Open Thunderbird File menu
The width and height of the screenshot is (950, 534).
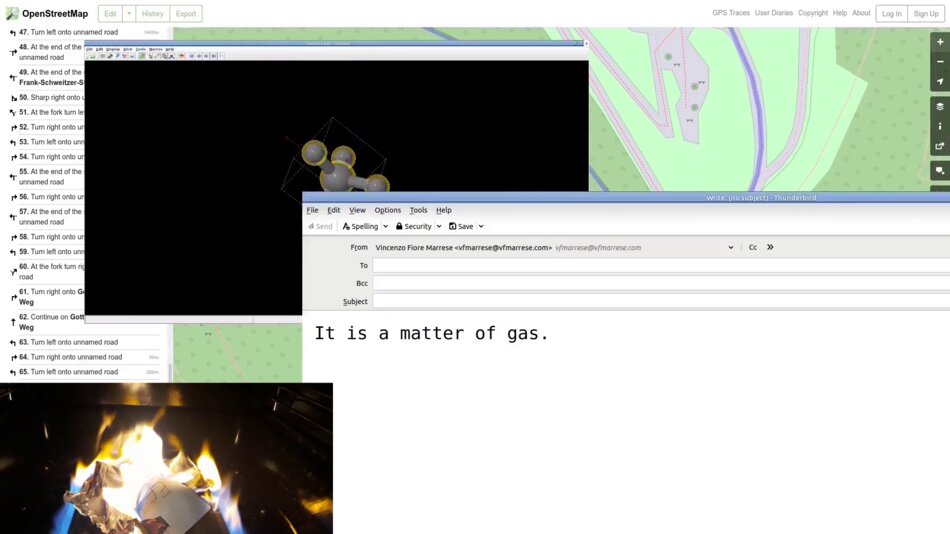pyautogui.click(x=313, y=210)
